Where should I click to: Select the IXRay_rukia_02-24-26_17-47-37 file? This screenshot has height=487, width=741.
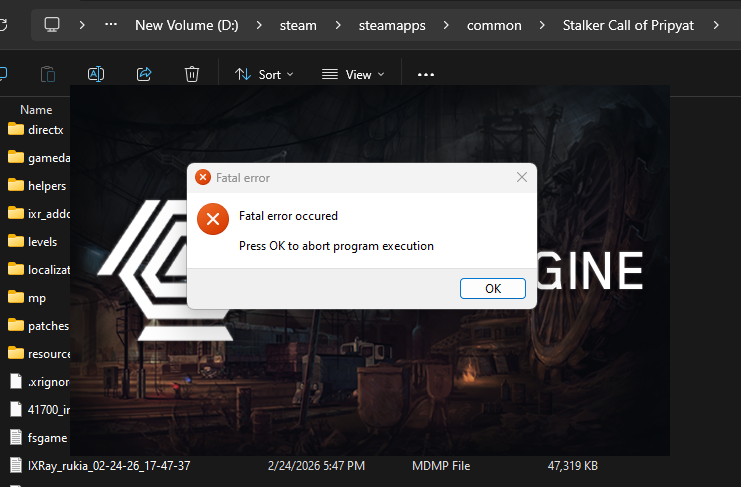tap(109, 466)
